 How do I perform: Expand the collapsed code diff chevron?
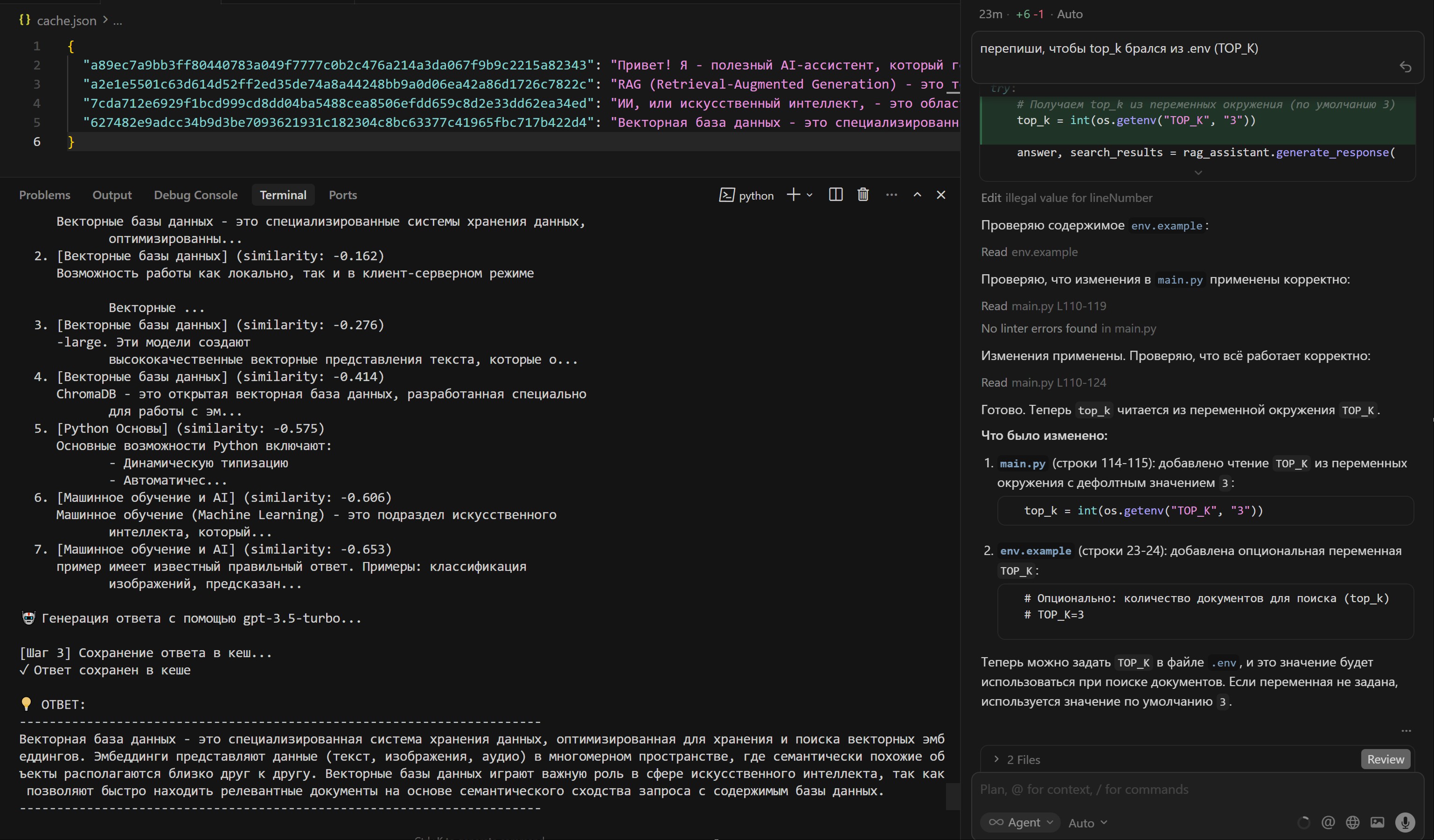1198,173
